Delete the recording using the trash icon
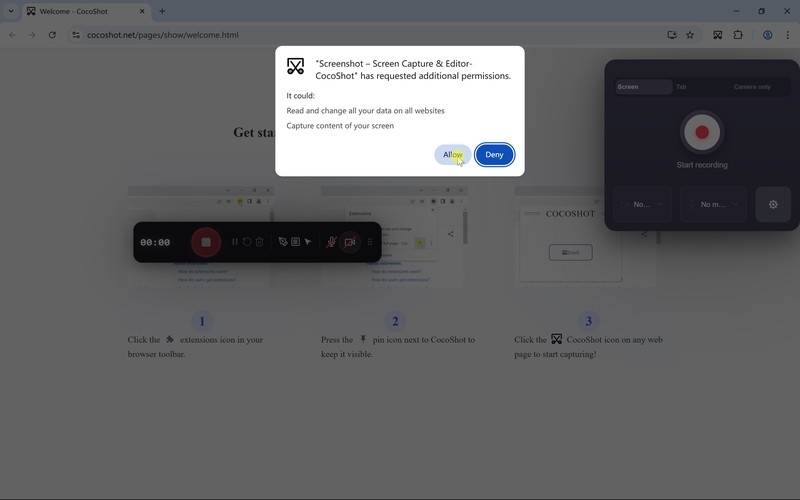Viewport: 800px width, 500px height. coord(260,242)
